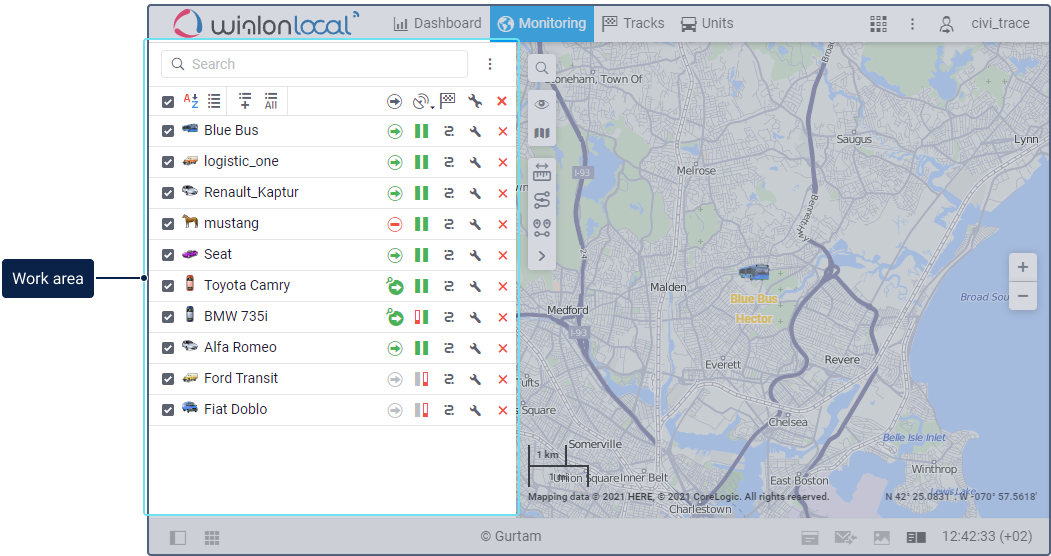
Task: Open civi_trace user account menu
Action: coord(984,23)
